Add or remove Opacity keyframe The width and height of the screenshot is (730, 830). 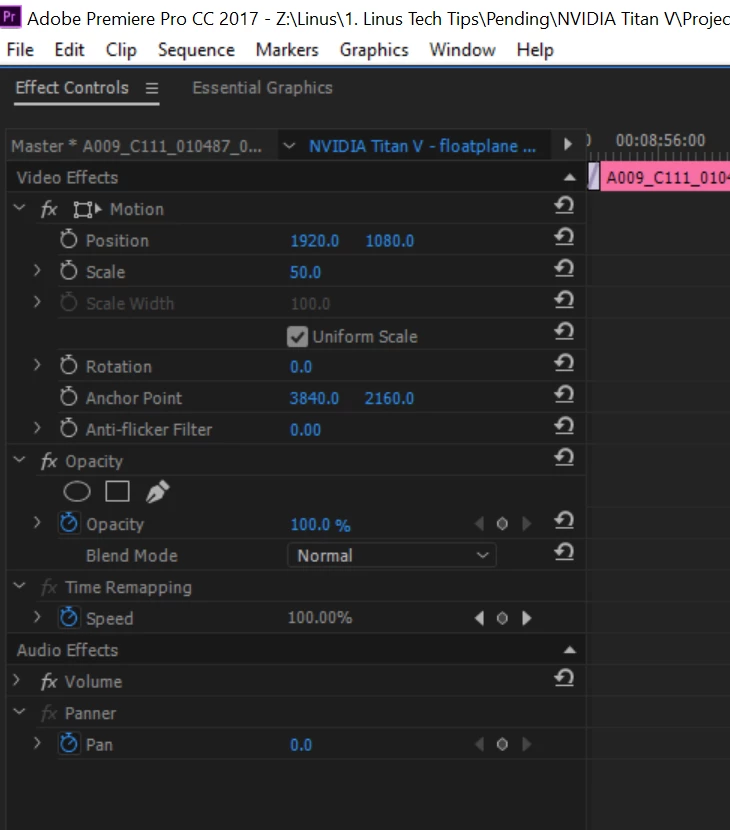(502, 524)
